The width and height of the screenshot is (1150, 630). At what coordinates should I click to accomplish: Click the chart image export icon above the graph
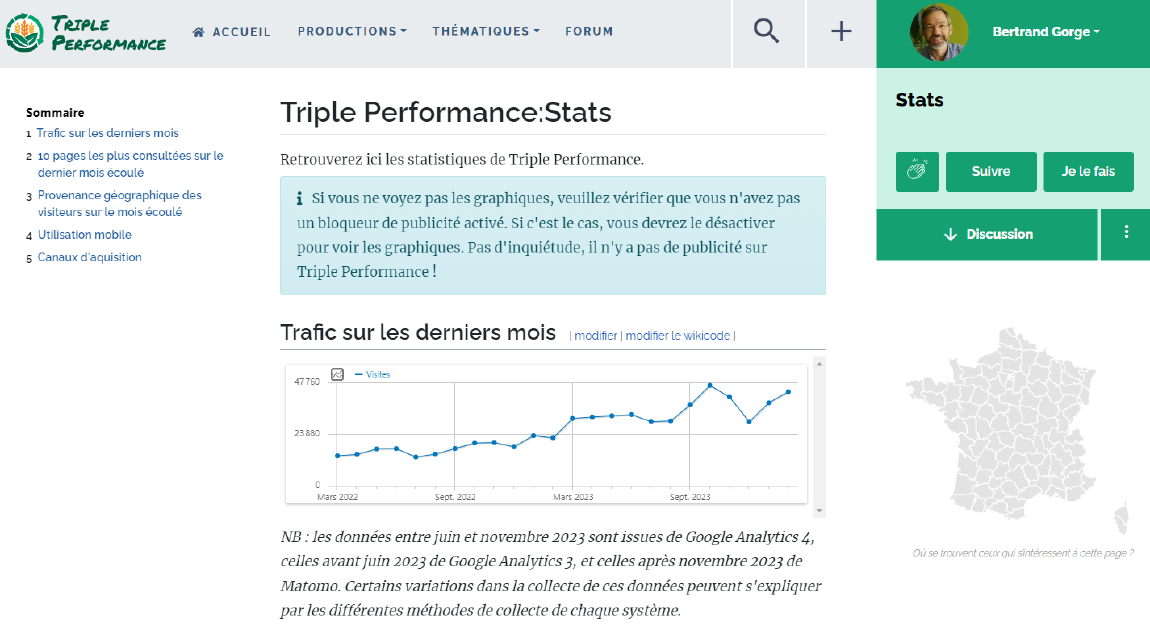pos(337,374)
